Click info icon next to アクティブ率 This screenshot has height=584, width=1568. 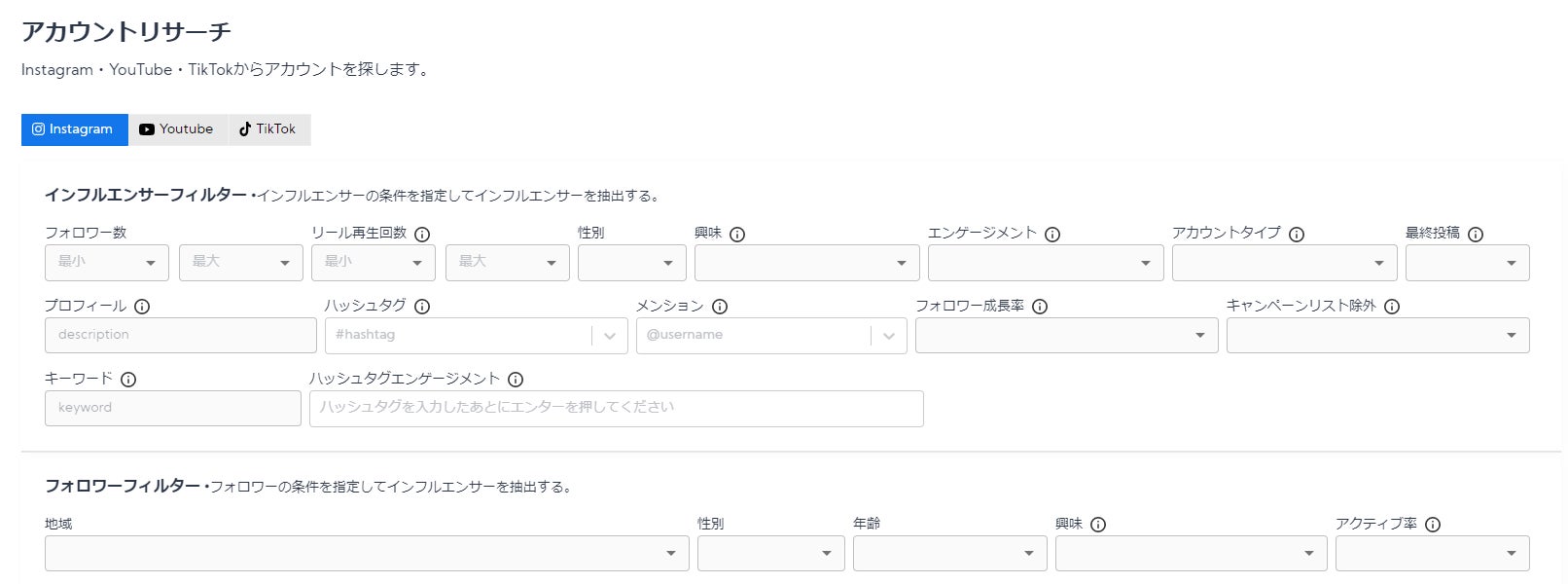pyautogui.click(x=1433, y=525)
